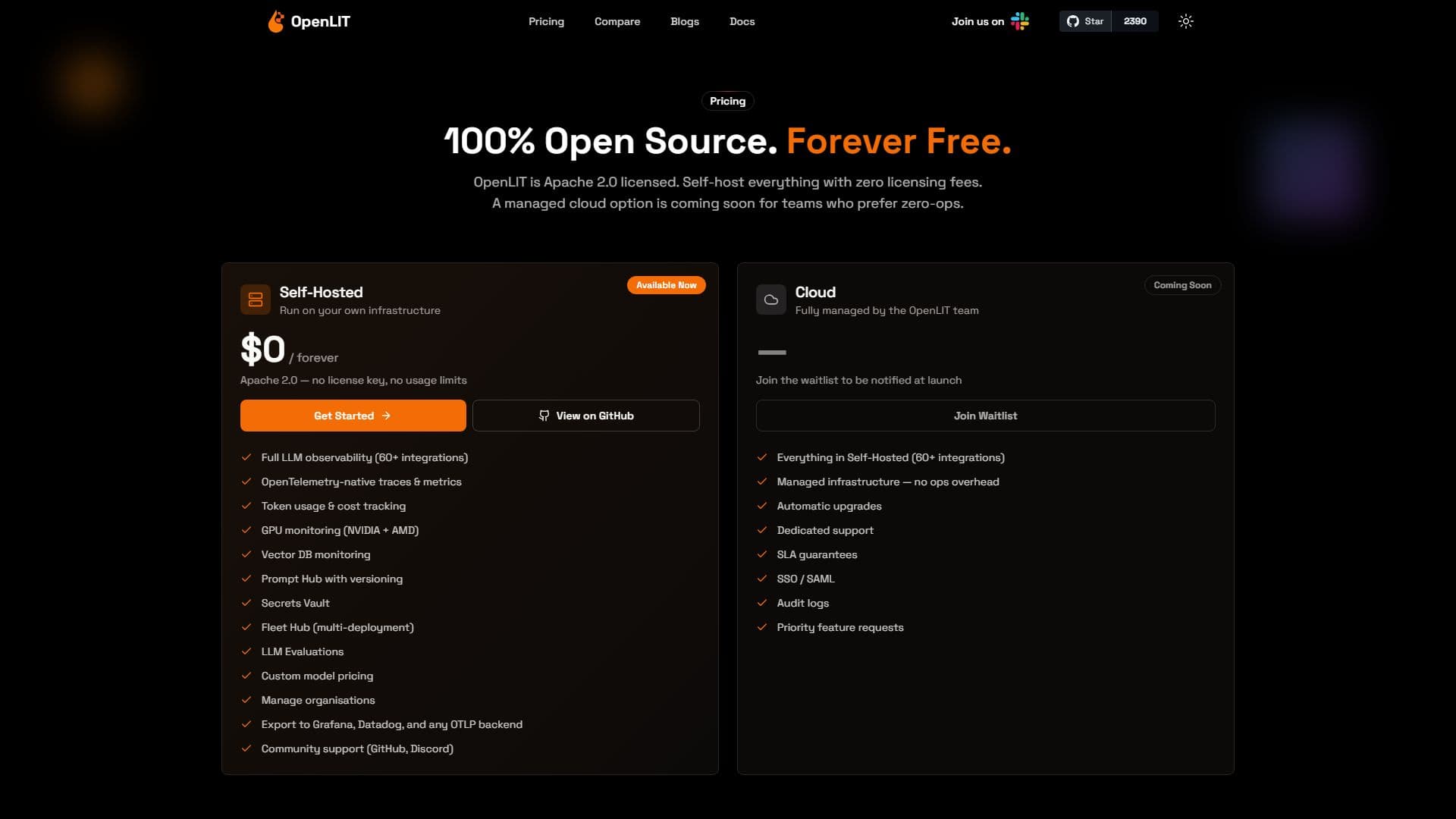Open the Slack icon next to Join us on

point(1020,21)
